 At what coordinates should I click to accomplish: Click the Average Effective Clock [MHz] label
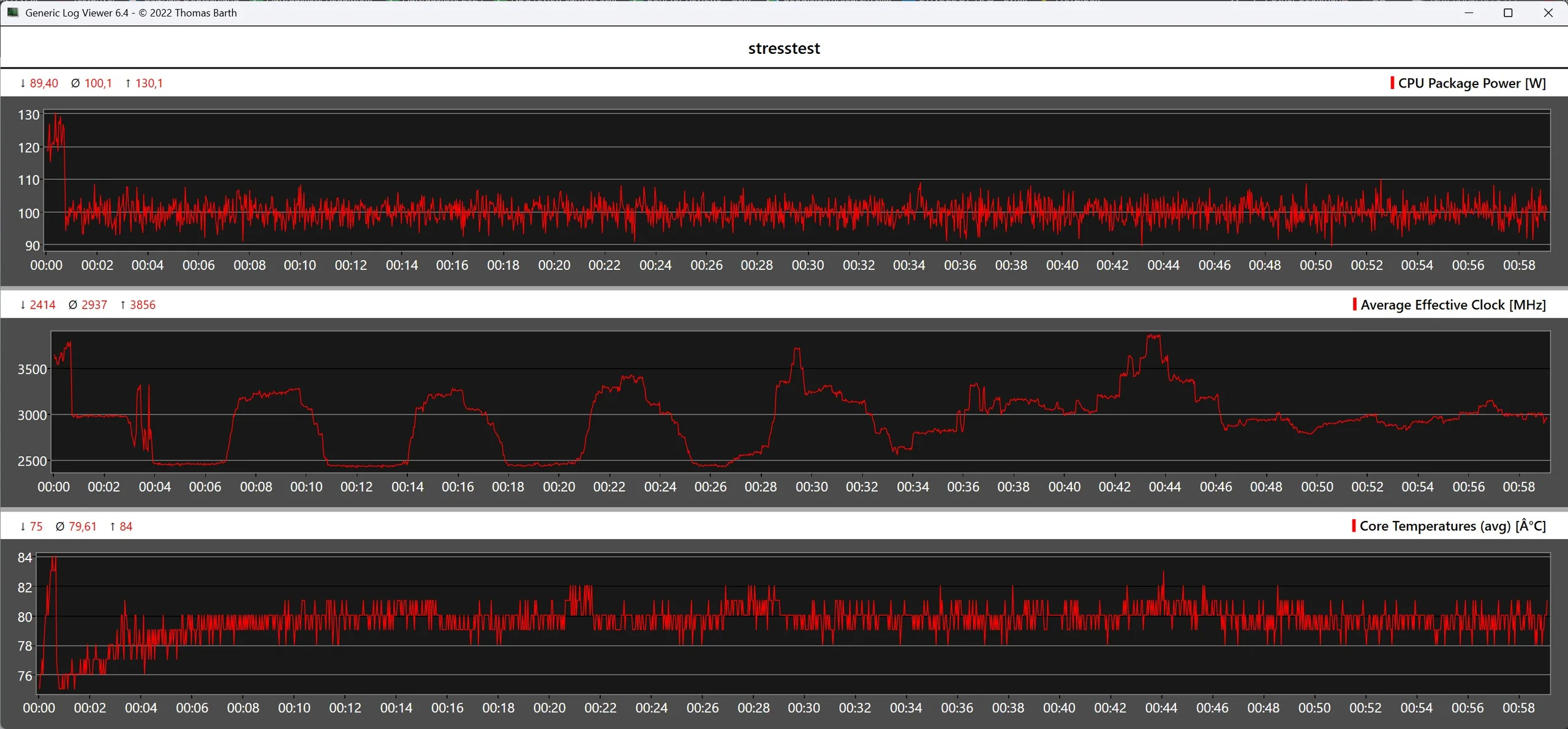pos(1453,305)
